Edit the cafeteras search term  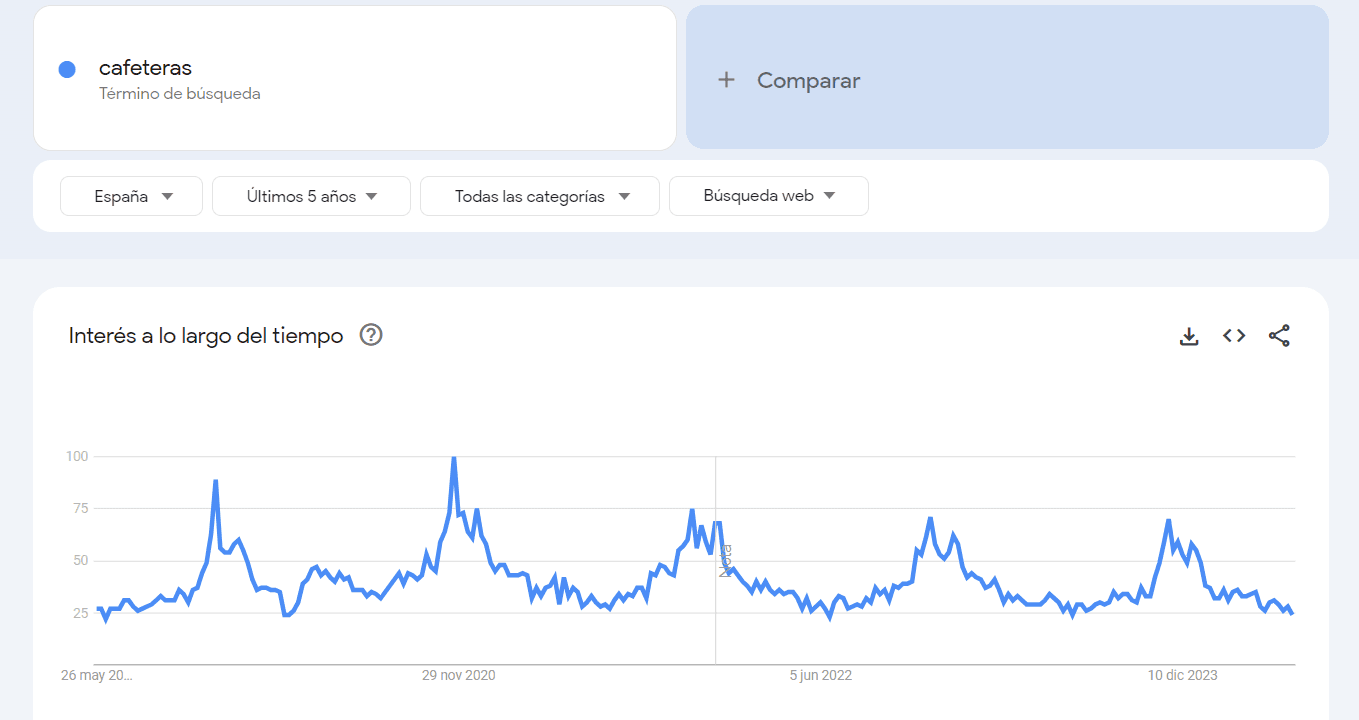pos(145,68)
